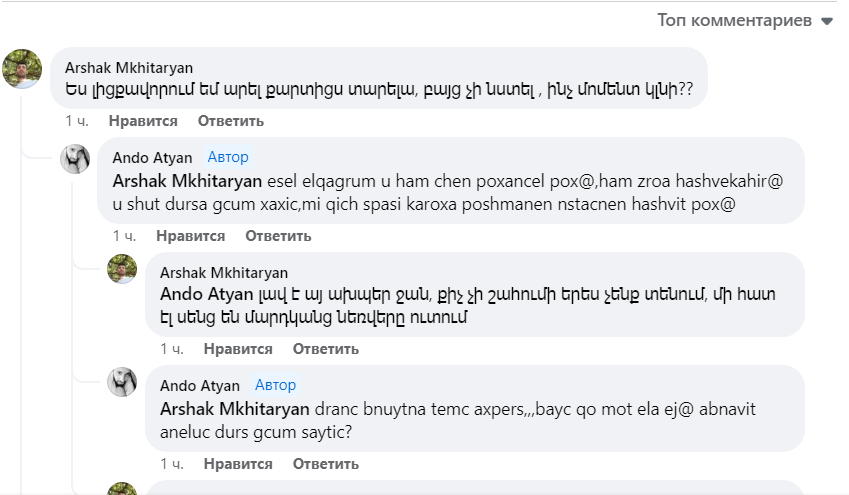This screenshot has height=495, width=849.
Task: Like Arshak Mkhitaryan's top comment
Action: coord(143,121)
